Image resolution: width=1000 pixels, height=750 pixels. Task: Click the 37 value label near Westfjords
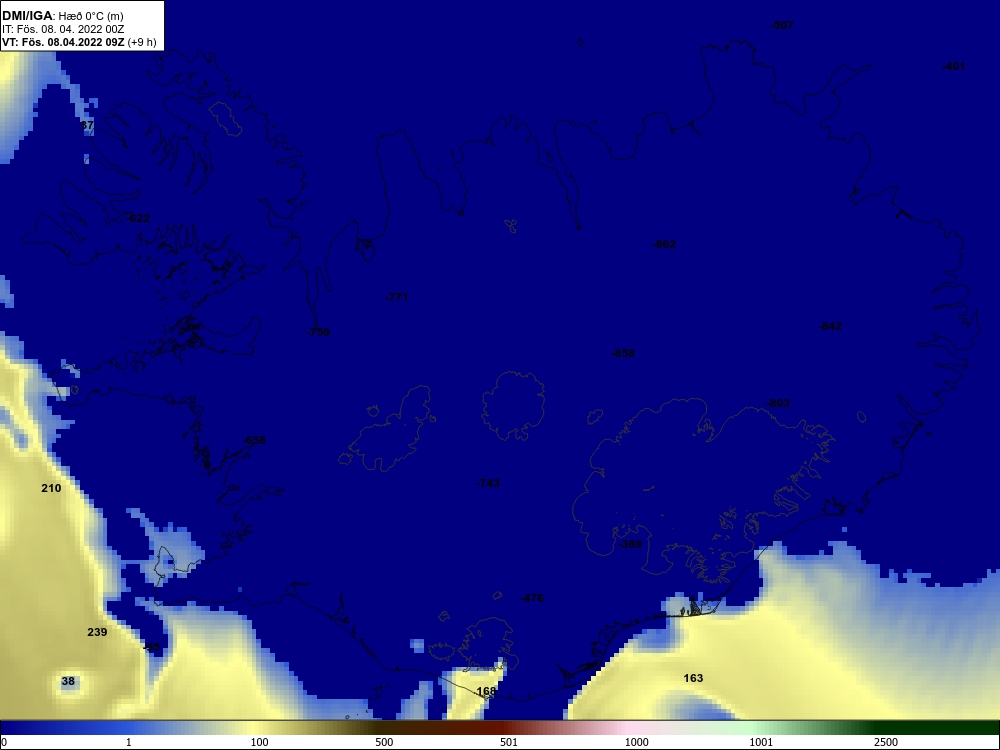point(88,125)
